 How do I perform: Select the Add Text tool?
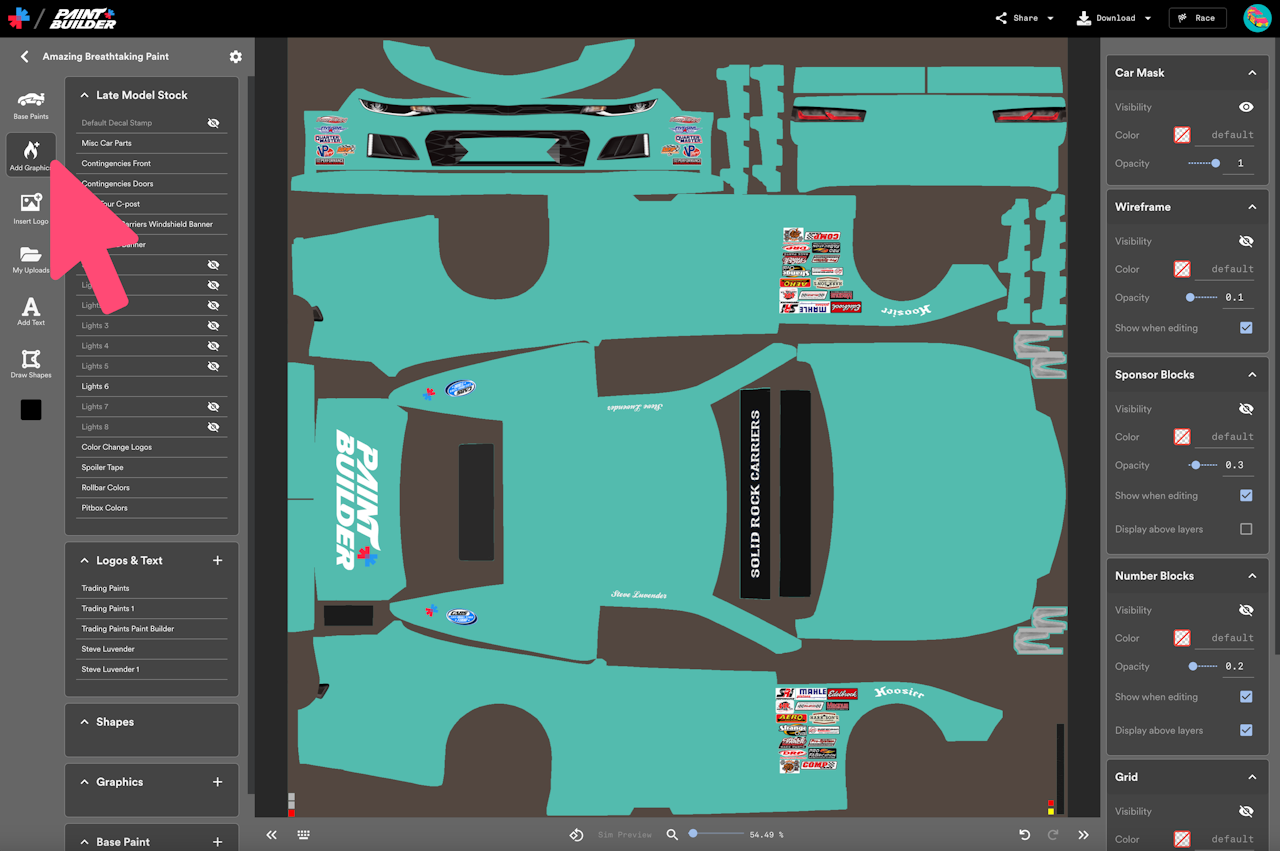[31, 311]
